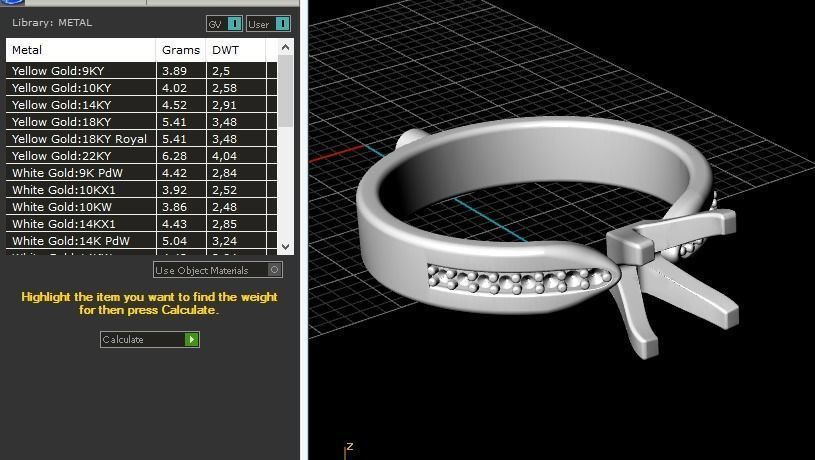Select White Gold:10KW row
Viewport: 815px width, 460px height.
(x=141, y=207)
